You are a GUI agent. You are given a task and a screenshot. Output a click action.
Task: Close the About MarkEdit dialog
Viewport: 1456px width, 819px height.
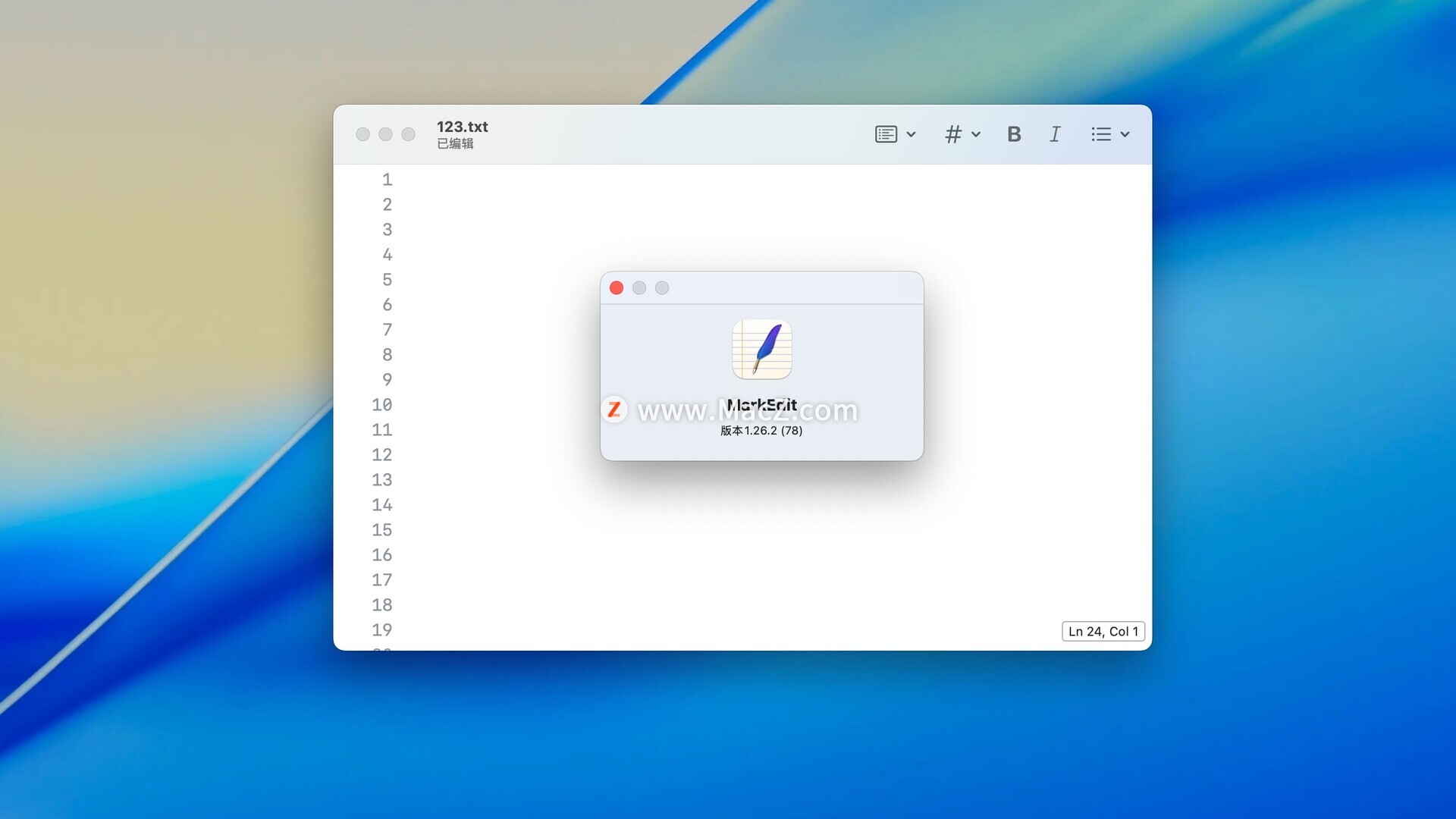(x=617, y=288)
